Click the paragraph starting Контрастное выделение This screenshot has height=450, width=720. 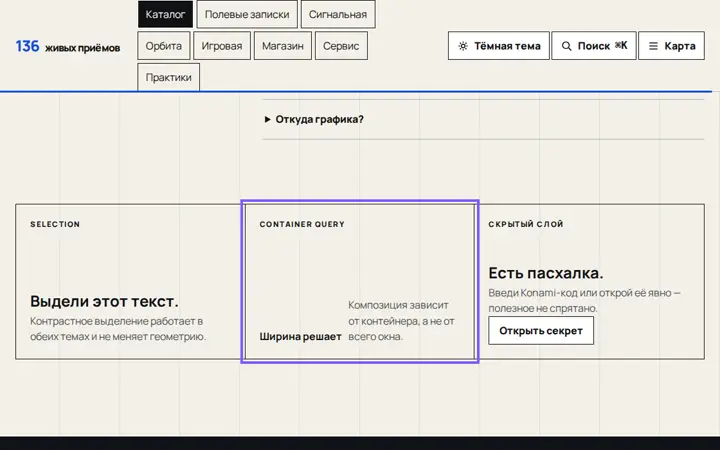(118, 329)
